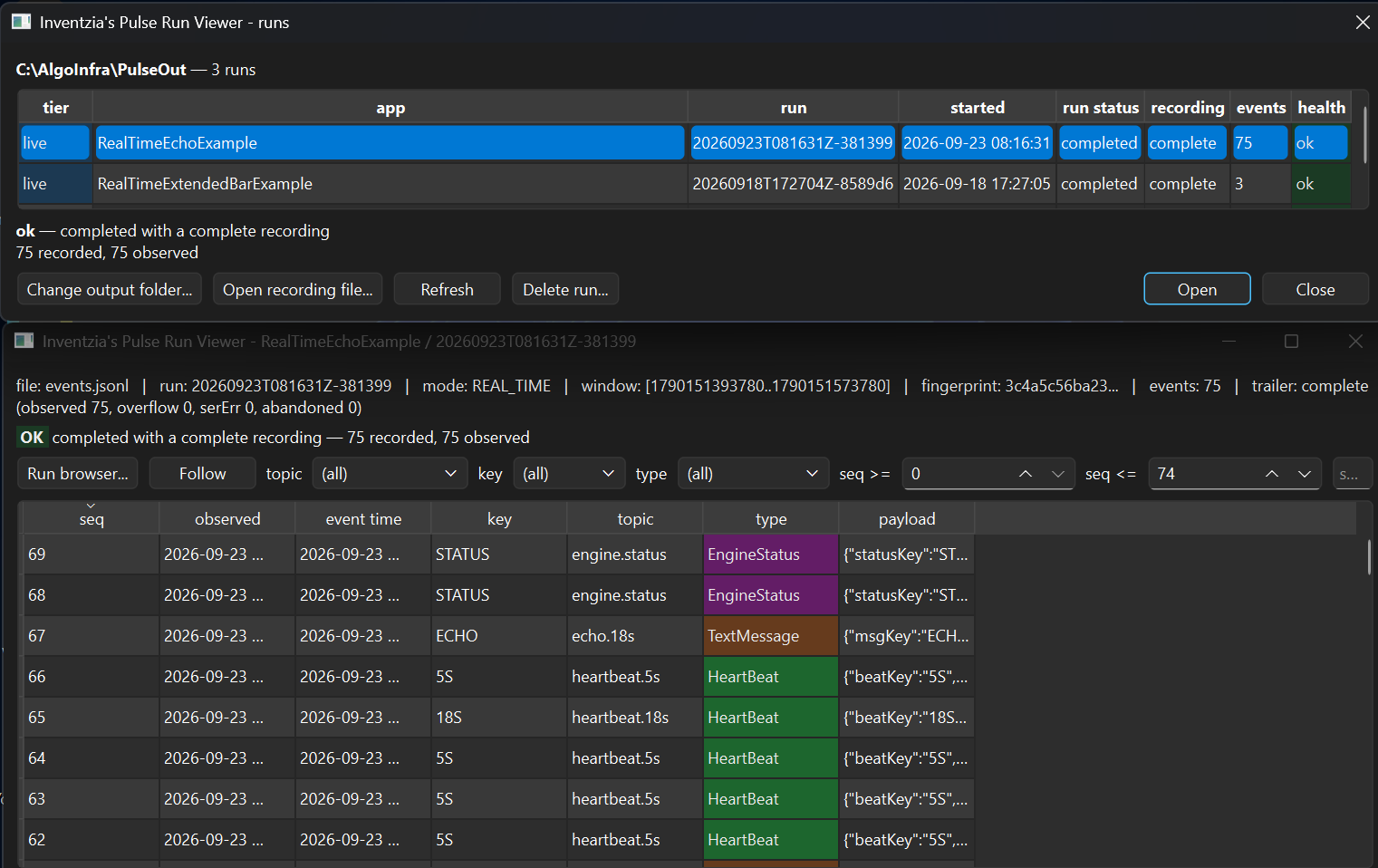Click payload cell of seq 62 row
Screen dimensions: 1378x868
(907, 839)
